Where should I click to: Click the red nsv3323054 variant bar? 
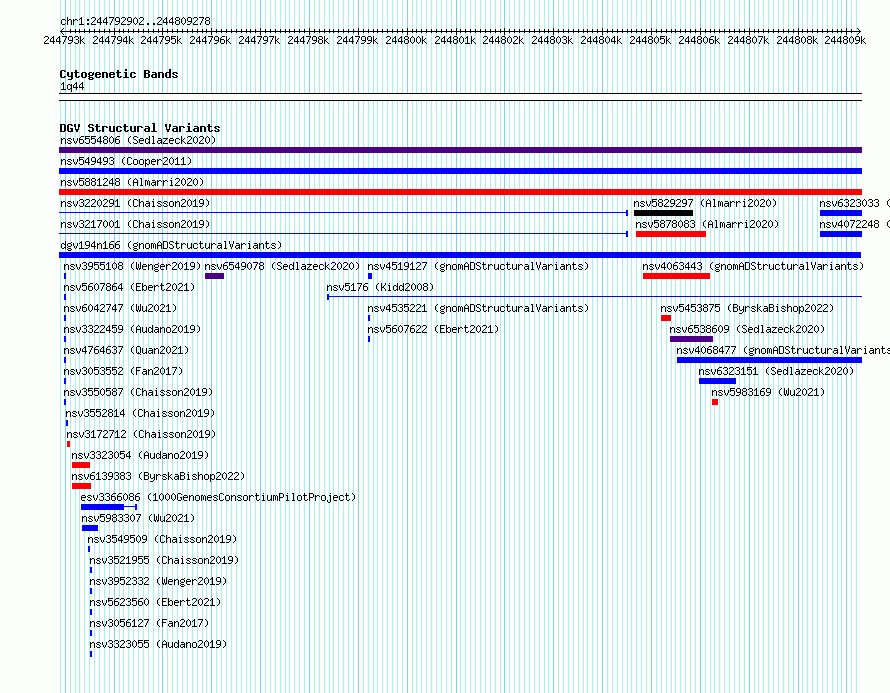81,465
